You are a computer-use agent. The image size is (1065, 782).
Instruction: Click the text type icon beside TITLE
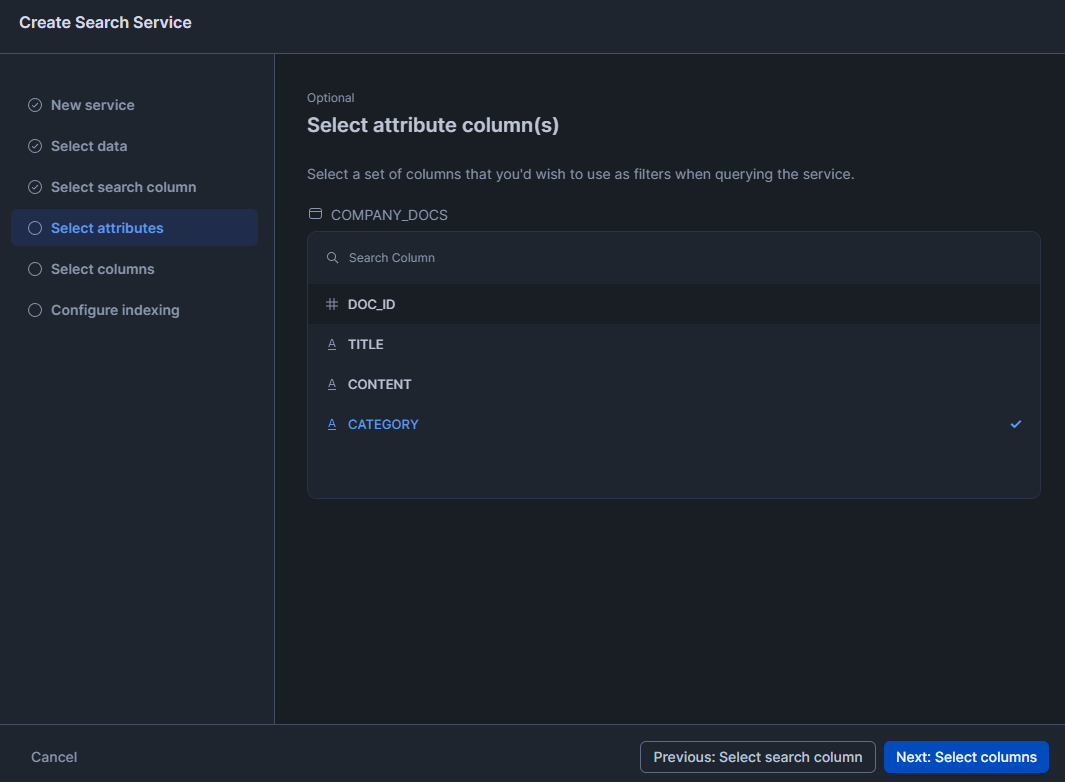(x=332, y=344)
